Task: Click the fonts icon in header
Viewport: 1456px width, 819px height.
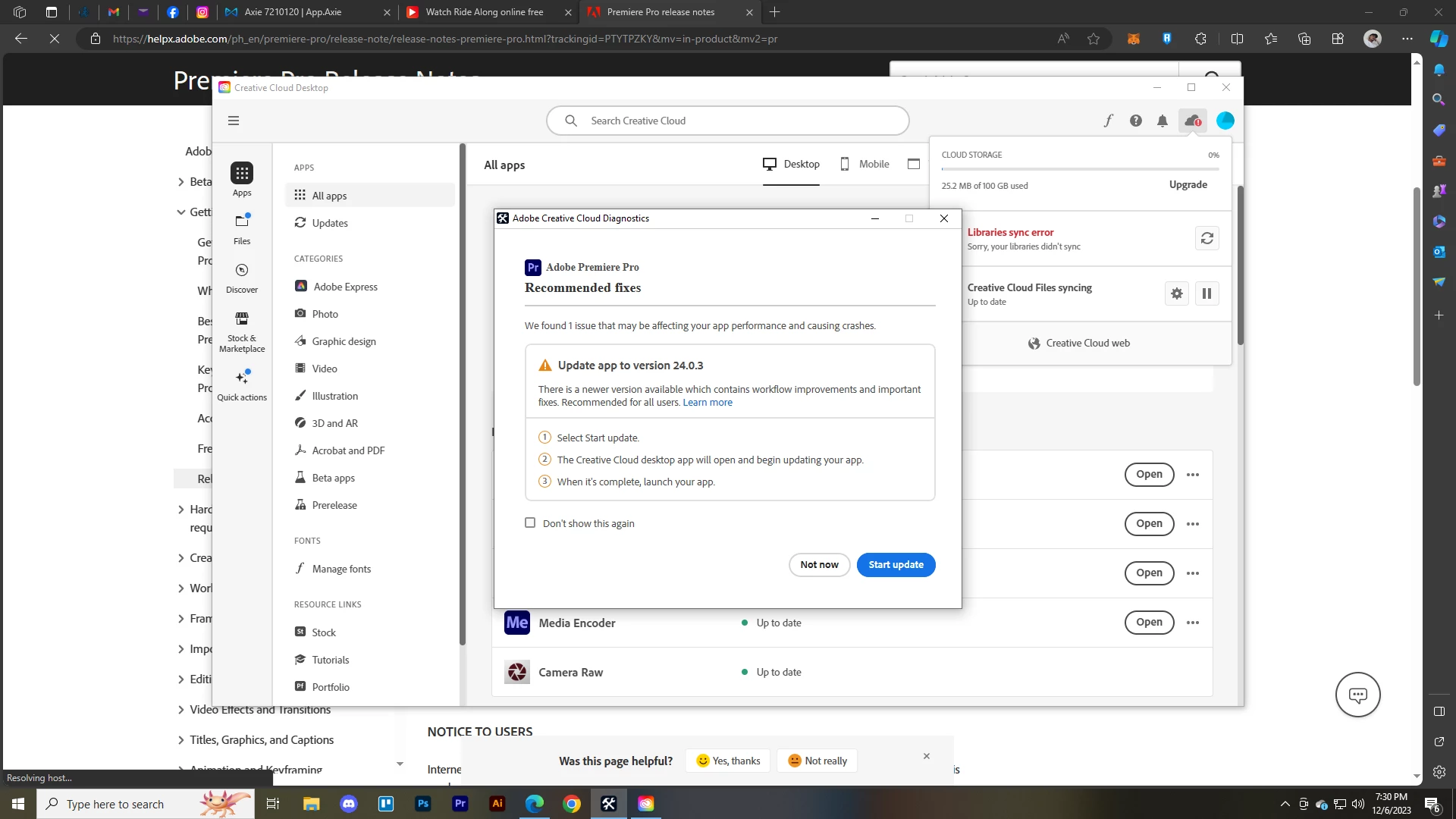Action: pyautogui.click(x=1108, y=121)
